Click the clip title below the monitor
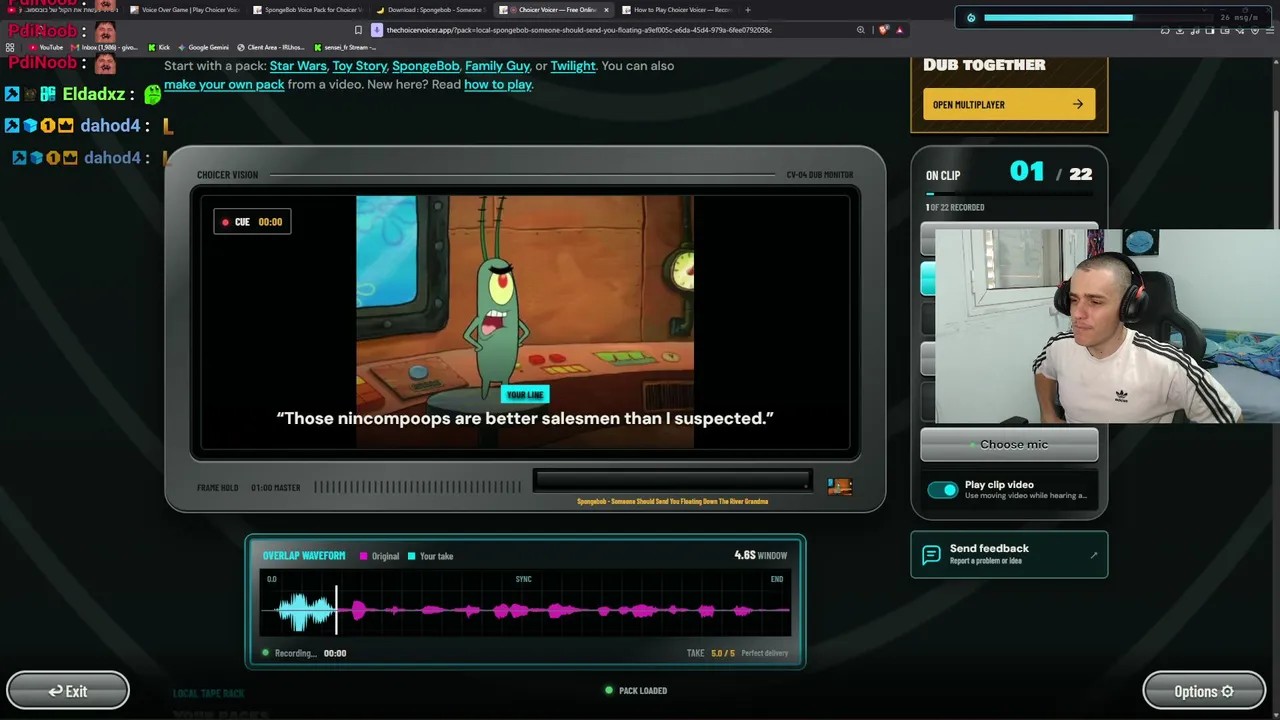Screen dimensions: 1280x720 pyautogui.click(x=672, y=501)
